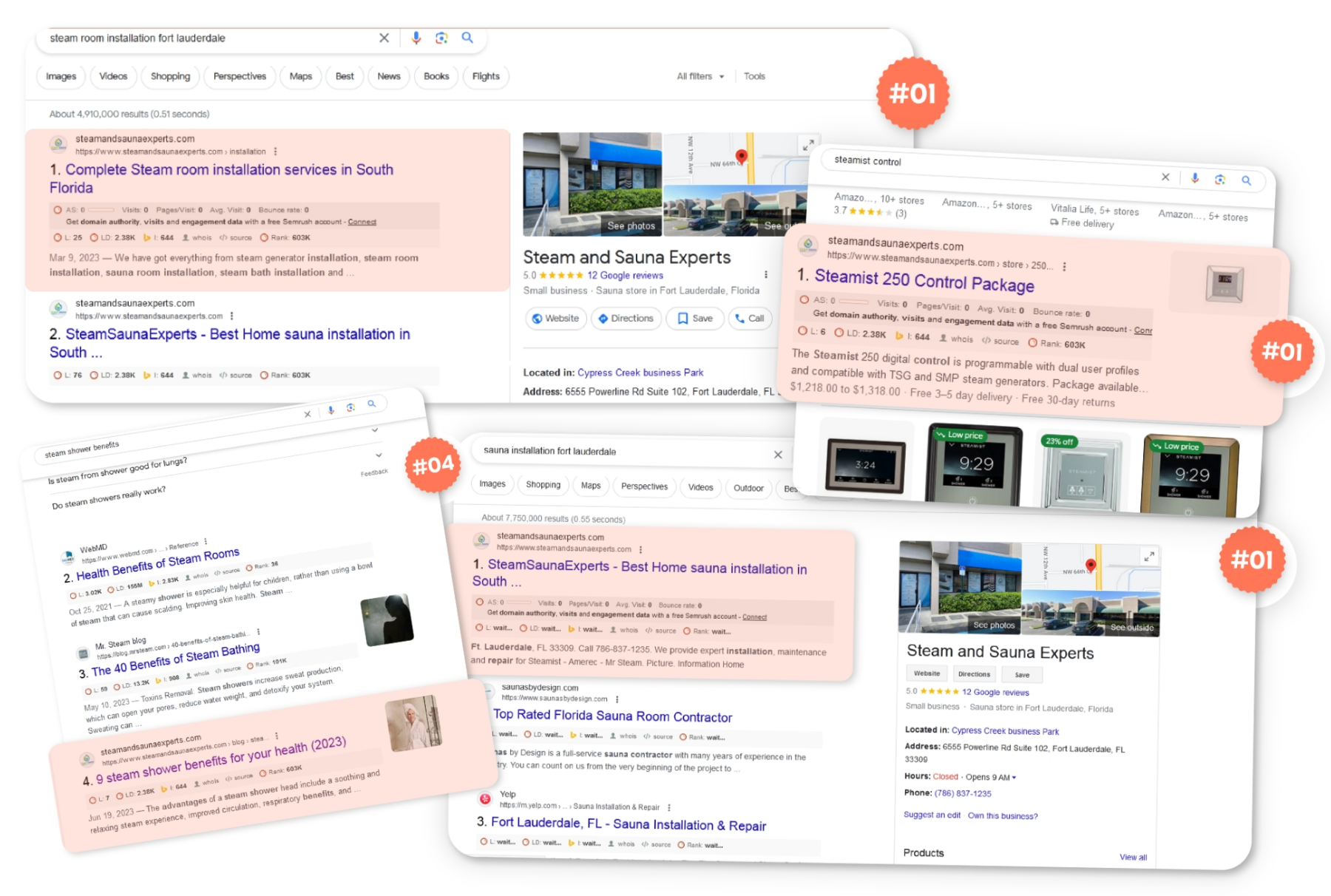The width and height of the screenshot is (1331, 896).
Task: Open the business hours dropdown next to Opens 9 AM
Action: click(x=1014, y=777)
